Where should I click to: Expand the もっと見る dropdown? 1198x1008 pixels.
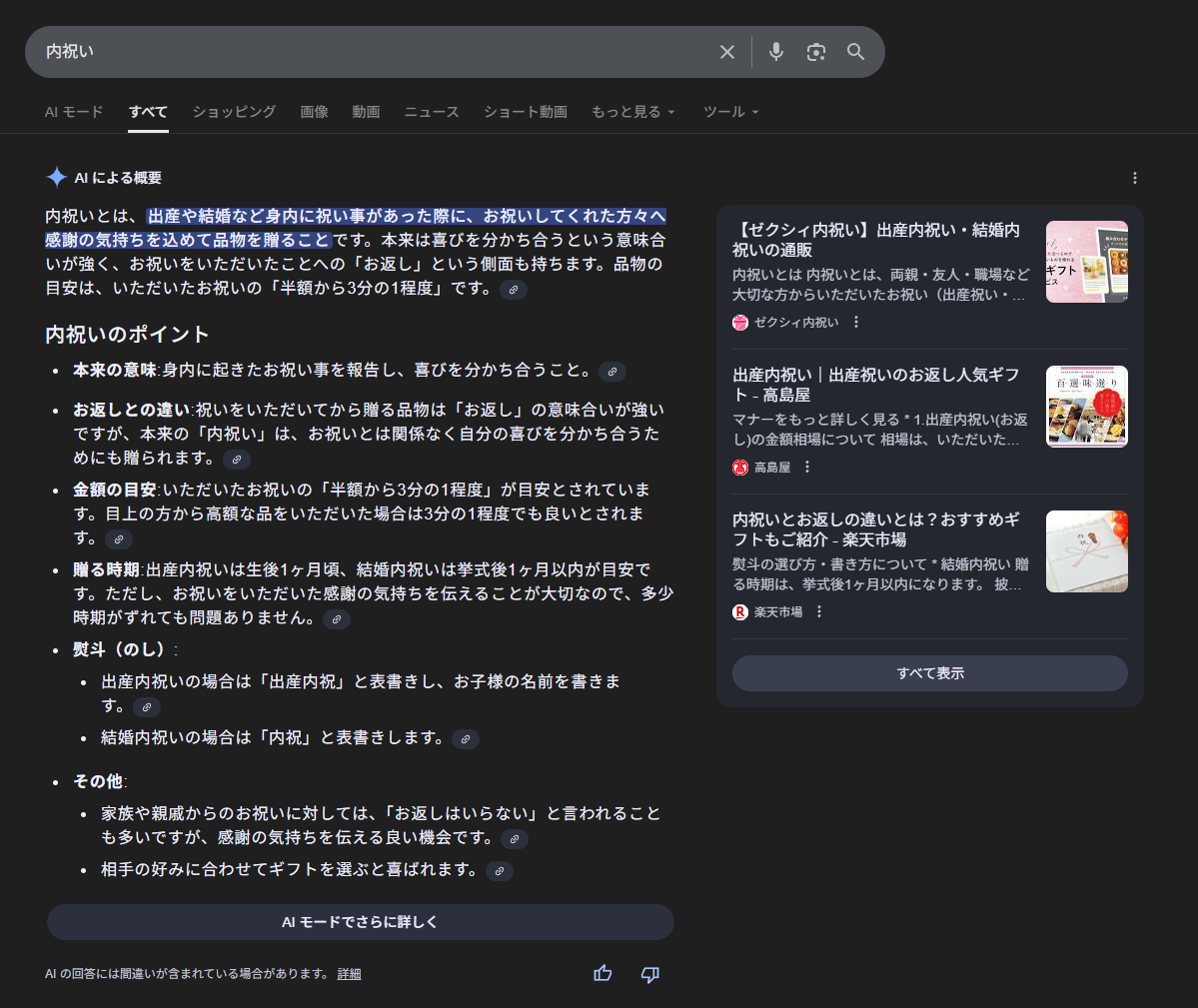click(x=633, y=112)
